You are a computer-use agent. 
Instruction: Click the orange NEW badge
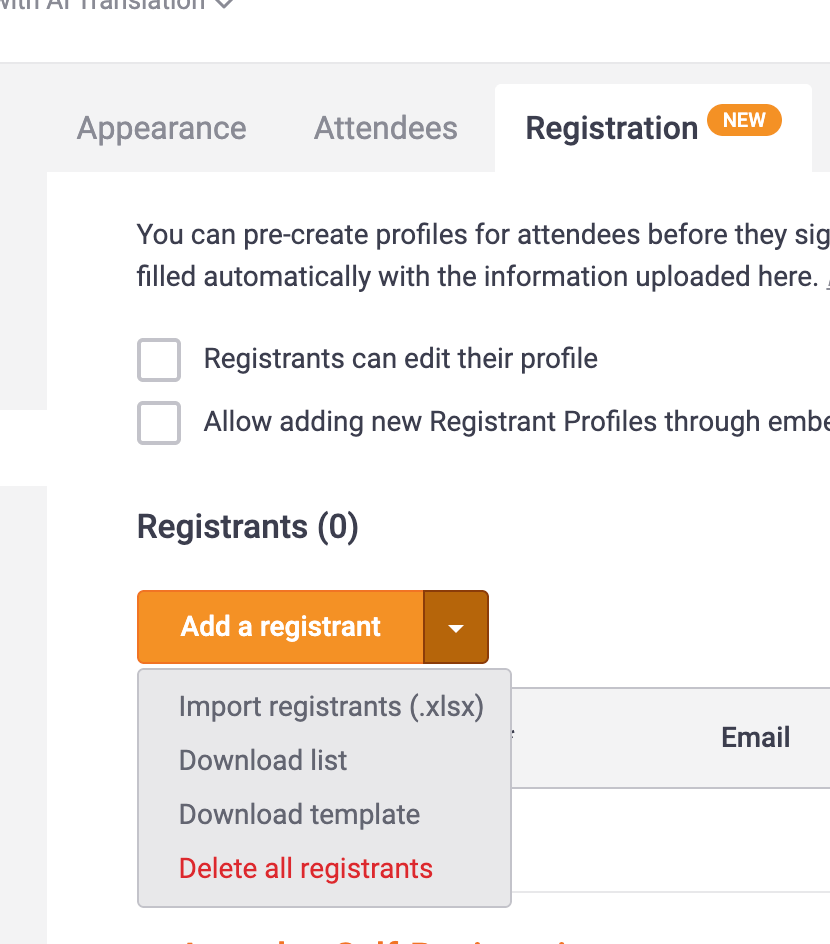pos(744,121)
